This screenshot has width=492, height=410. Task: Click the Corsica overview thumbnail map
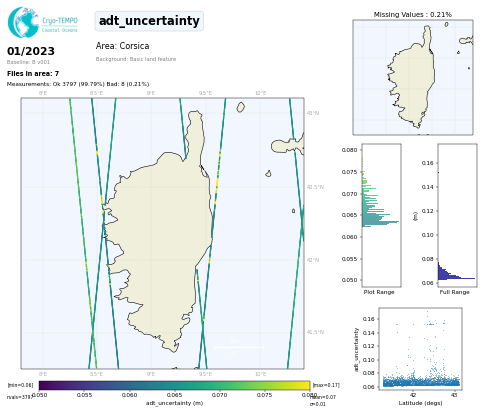(413, 77)
